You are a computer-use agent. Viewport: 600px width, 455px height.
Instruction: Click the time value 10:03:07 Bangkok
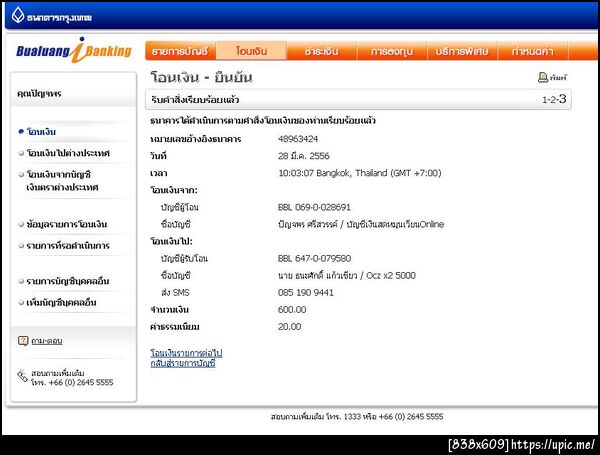click(x=359, y=173)
